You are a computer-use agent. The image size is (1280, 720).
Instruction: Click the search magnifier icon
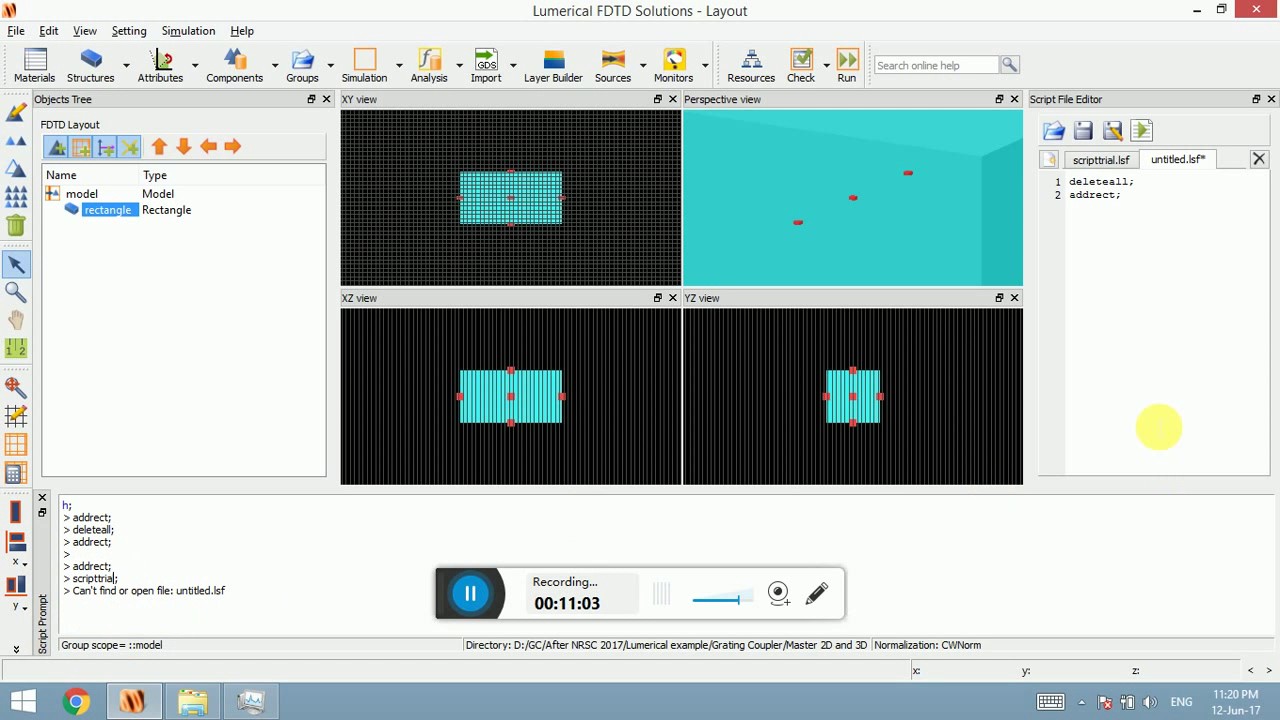point(1009,65)
